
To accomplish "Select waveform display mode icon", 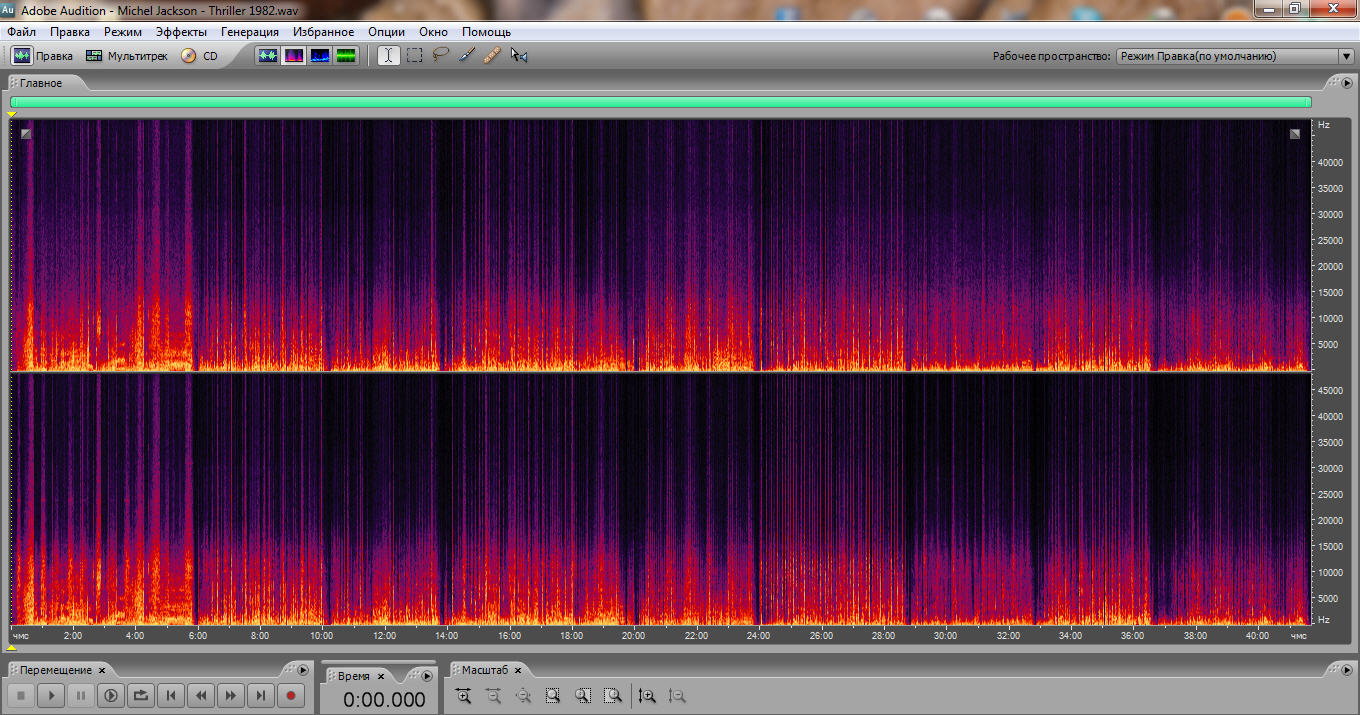I will click(x=268, y=56).
